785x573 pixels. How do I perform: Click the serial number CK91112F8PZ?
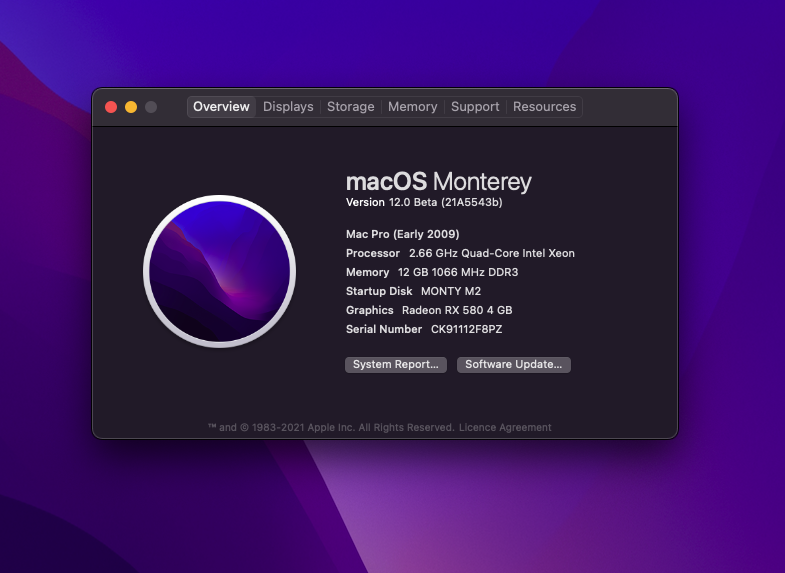pyautogui.click(x=467, y=329)
